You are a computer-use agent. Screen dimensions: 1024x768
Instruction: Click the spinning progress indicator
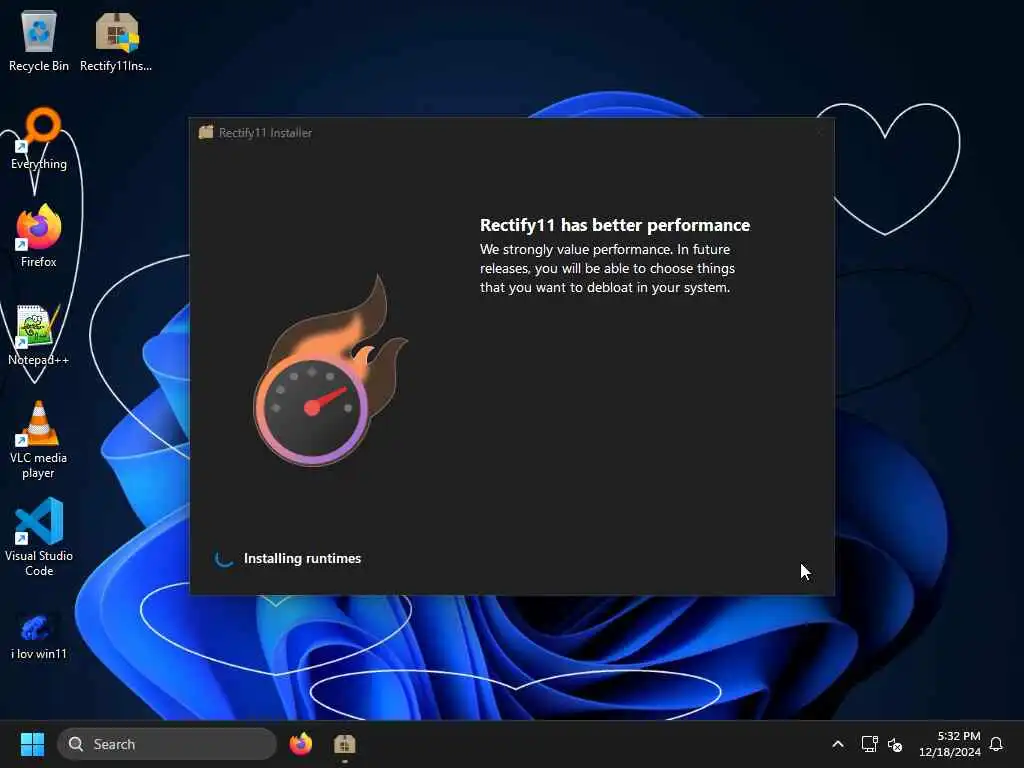pyautogui.click(x=224, y=558)
